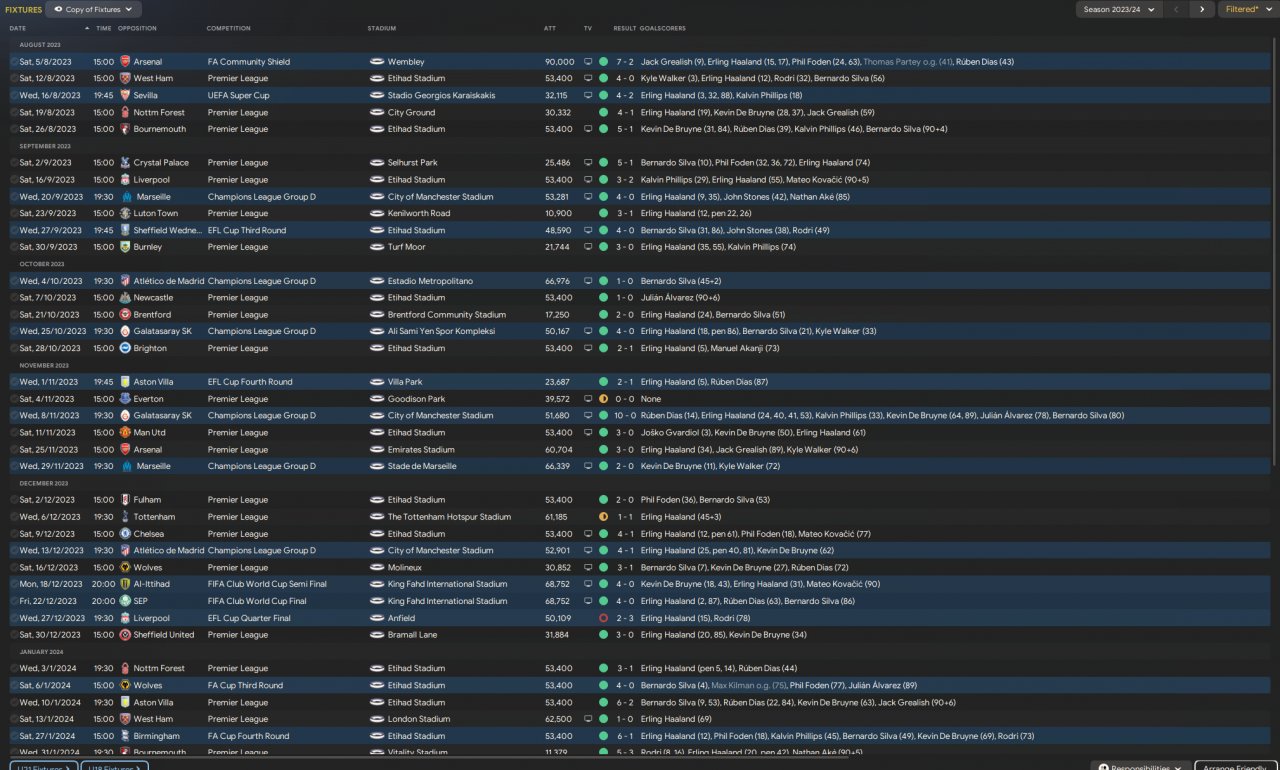
Task: Select the row circle for Sat, 12/8/2023
Action: tap(14, 79)
